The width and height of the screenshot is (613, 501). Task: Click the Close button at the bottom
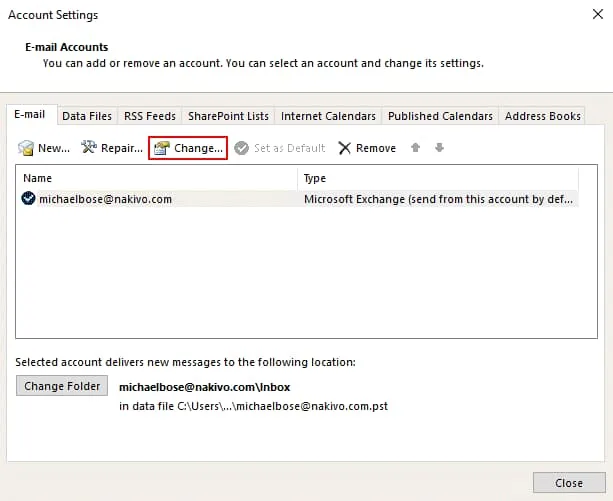[568, 483]
